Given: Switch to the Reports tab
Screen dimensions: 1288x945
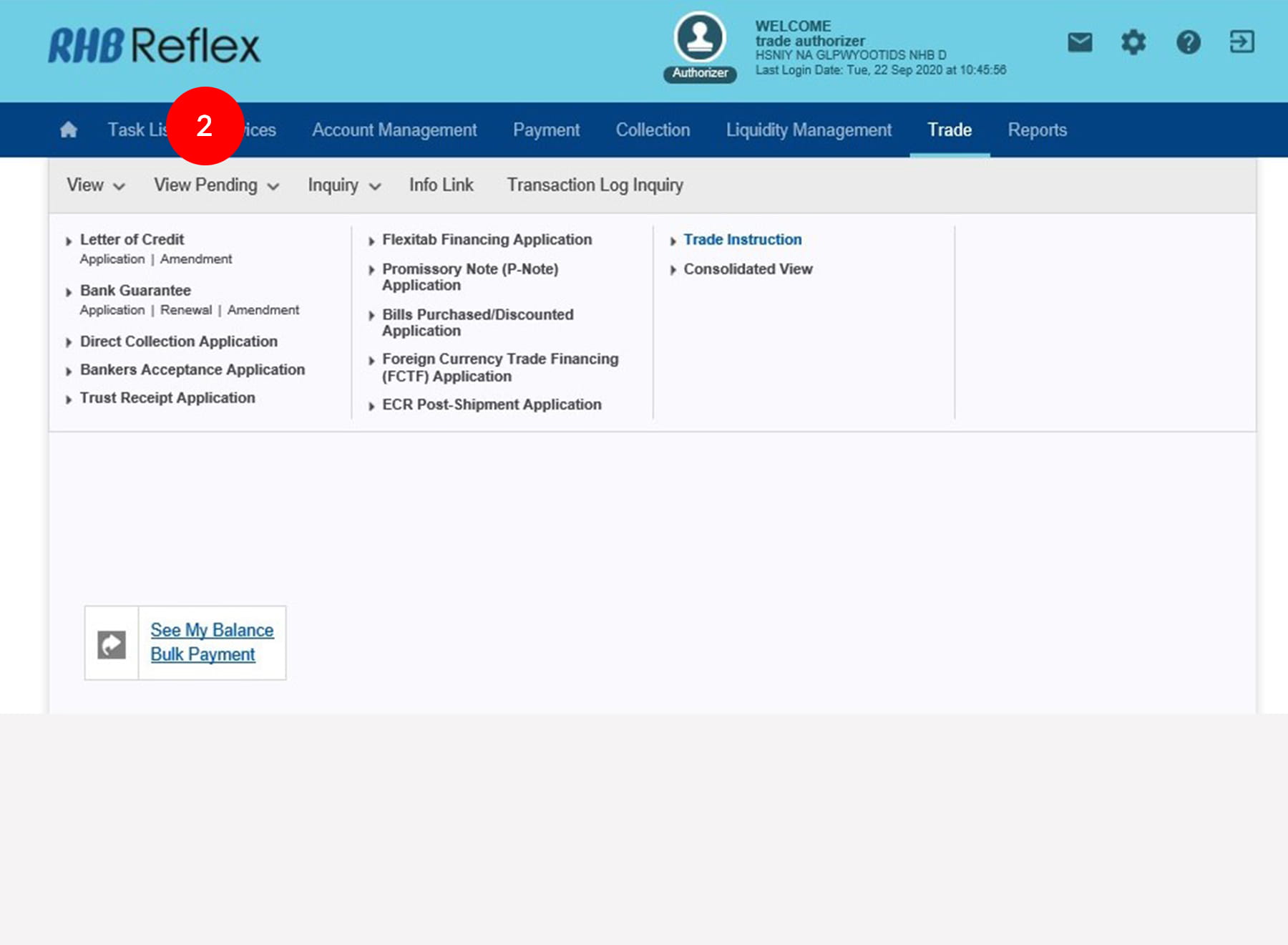Looking at the screenshot, I should (1037, 130).
